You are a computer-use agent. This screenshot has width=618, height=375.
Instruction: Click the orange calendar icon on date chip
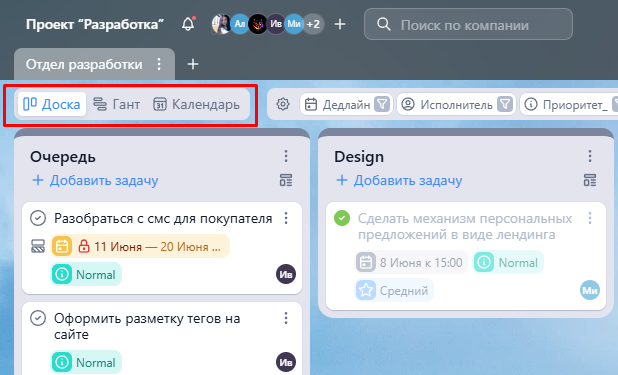click(61, 246)
